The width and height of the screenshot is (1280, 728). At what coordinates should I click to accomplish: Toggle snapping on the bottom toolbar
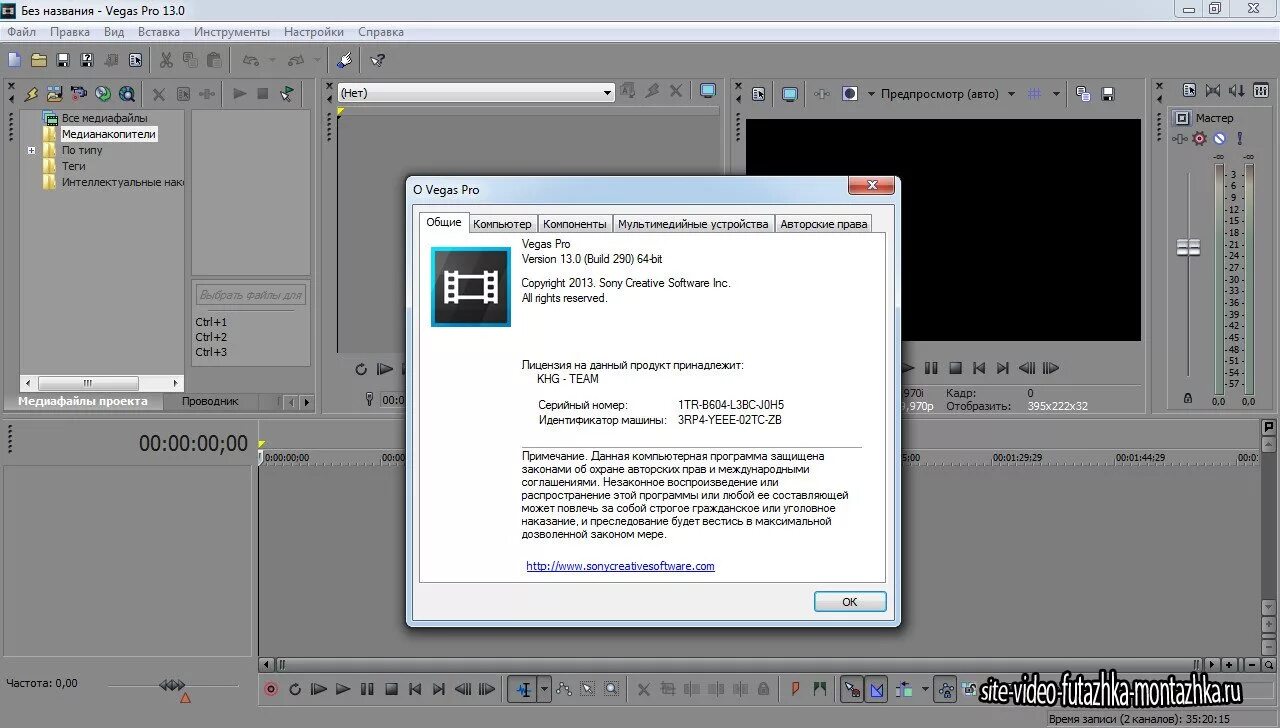coord(851,689)
